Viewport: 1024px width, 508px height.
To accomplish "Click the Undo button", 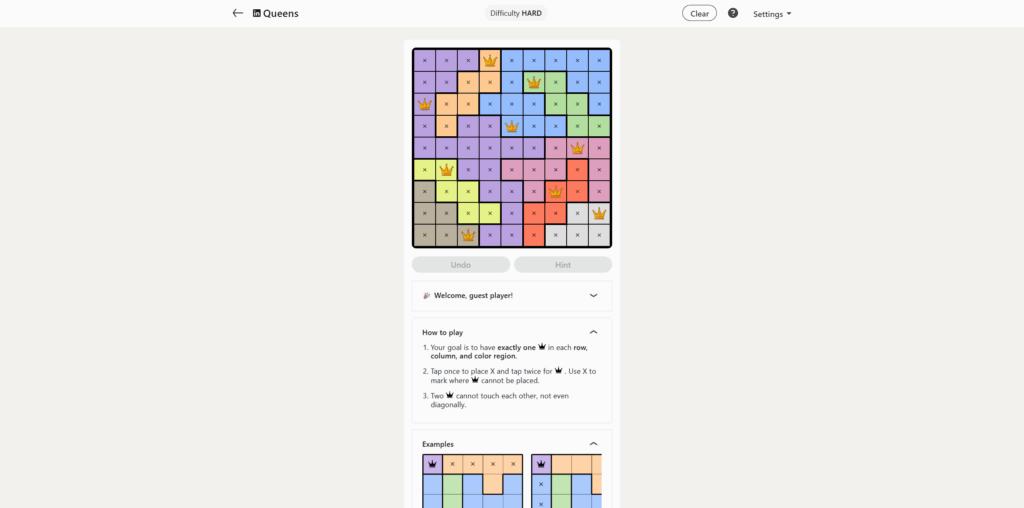I will [x=461, y=265].
